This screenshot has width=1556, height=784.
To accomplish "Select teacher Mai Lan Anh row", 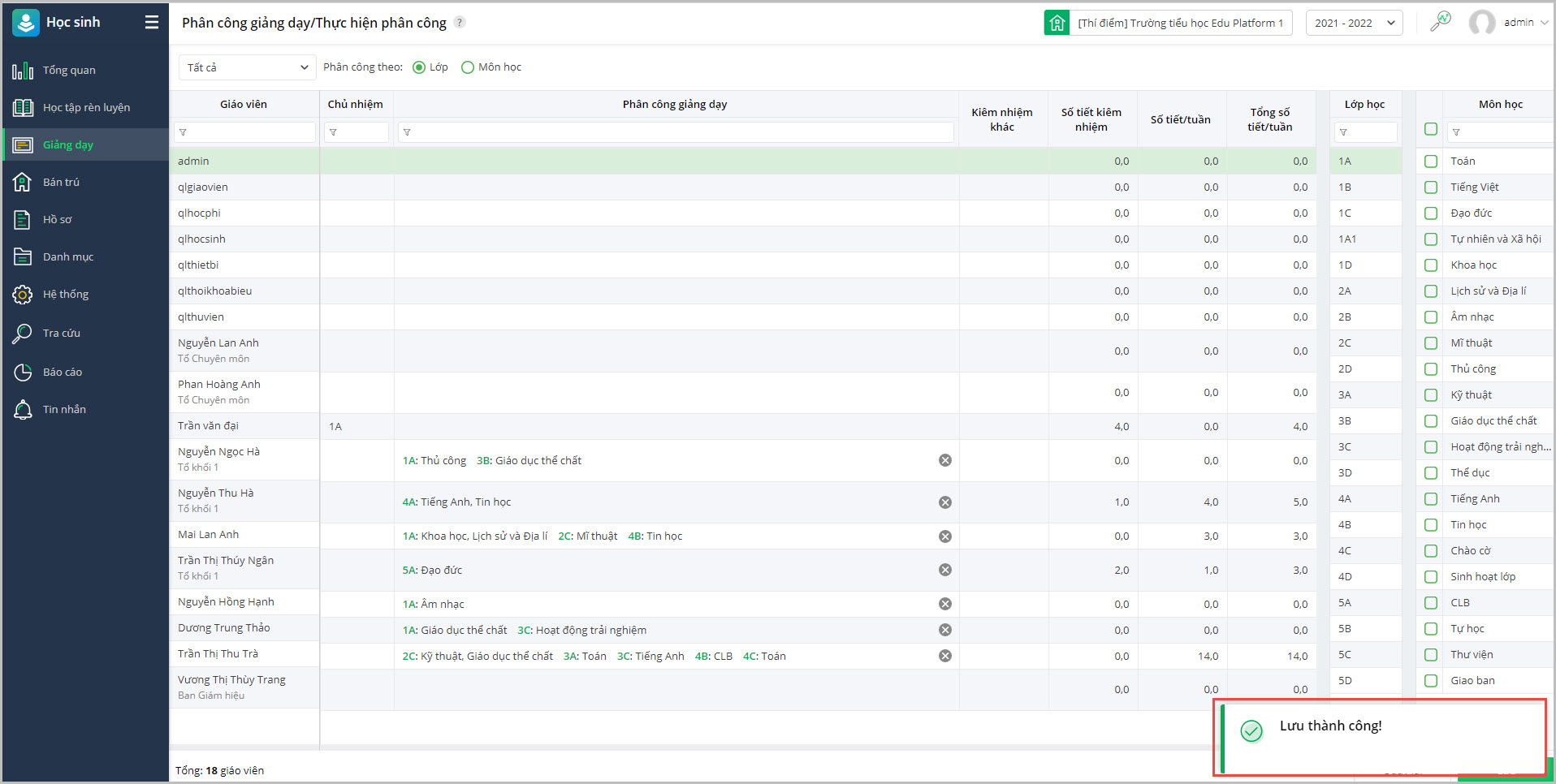I will click(209, 535).
